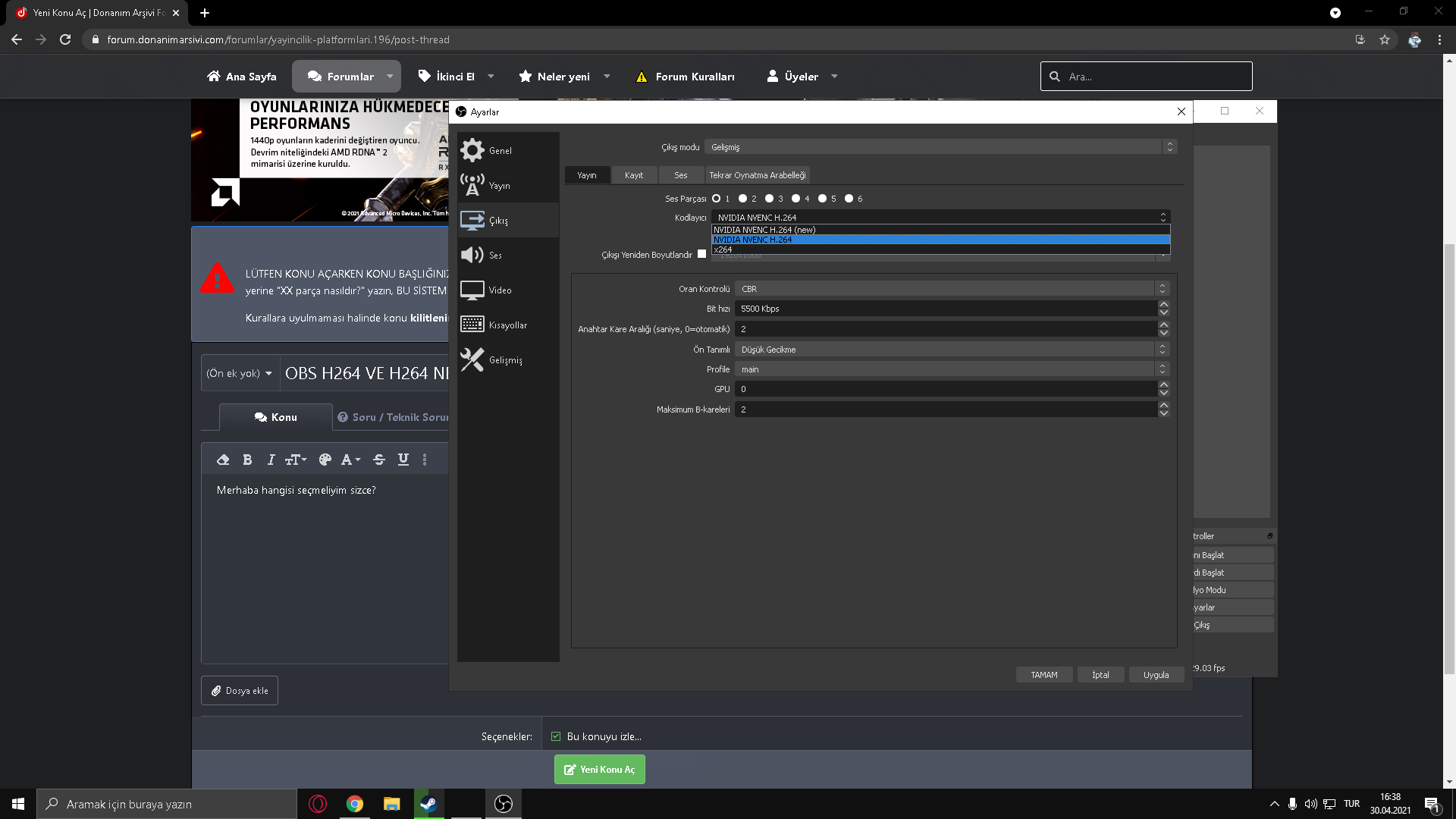Image resolution: width=1456 pixels, height=819 pixels.
Task: Switch to the Kayıt tab
Action: 634,175
